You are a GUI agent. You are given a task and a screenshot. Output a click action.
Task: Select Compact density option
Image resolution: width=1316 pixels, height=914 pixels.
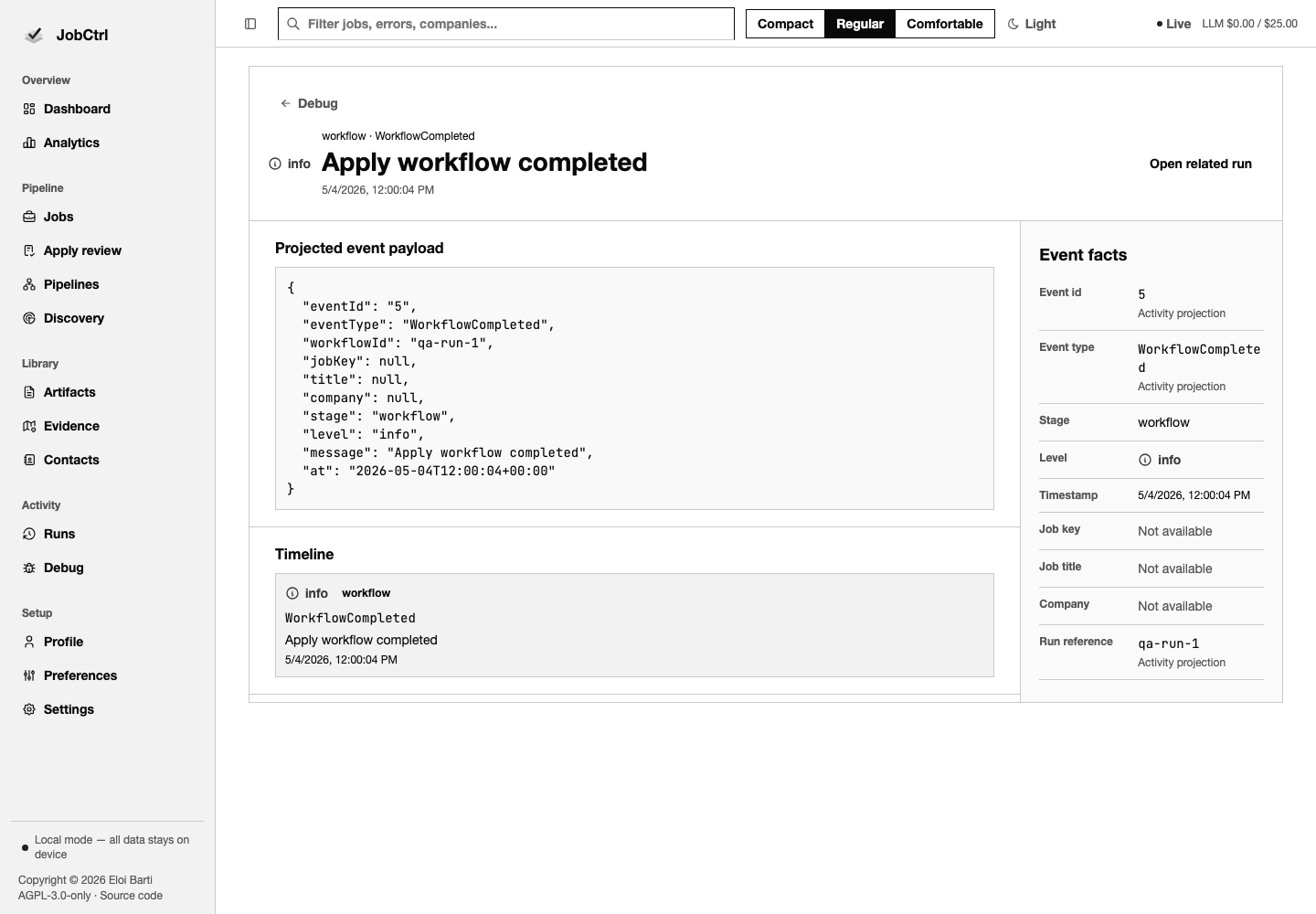click(785, 24)
